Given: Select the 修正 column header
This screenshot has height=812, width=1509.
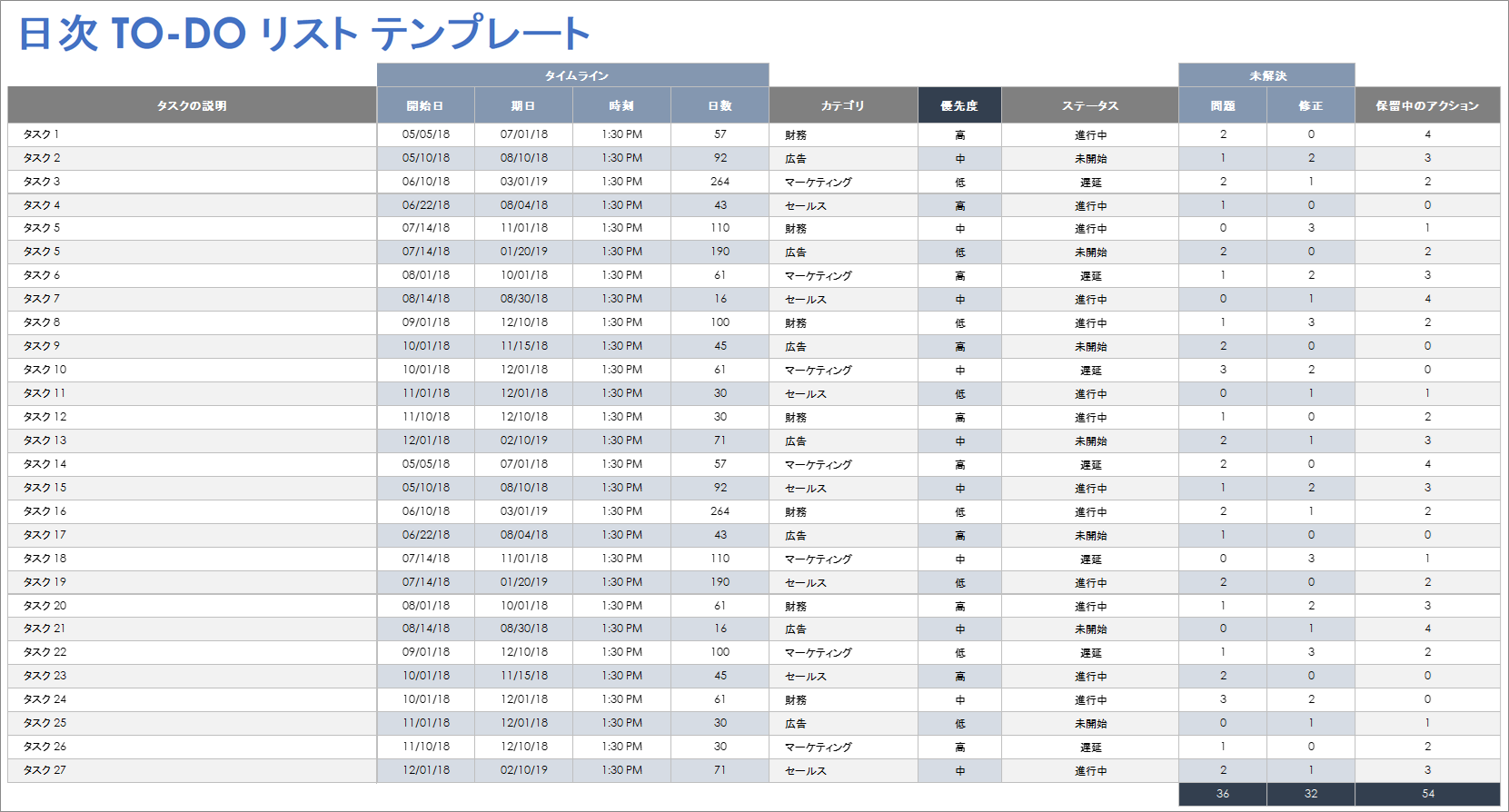Looking at the screenshot, I should [x=1311, y=105].
